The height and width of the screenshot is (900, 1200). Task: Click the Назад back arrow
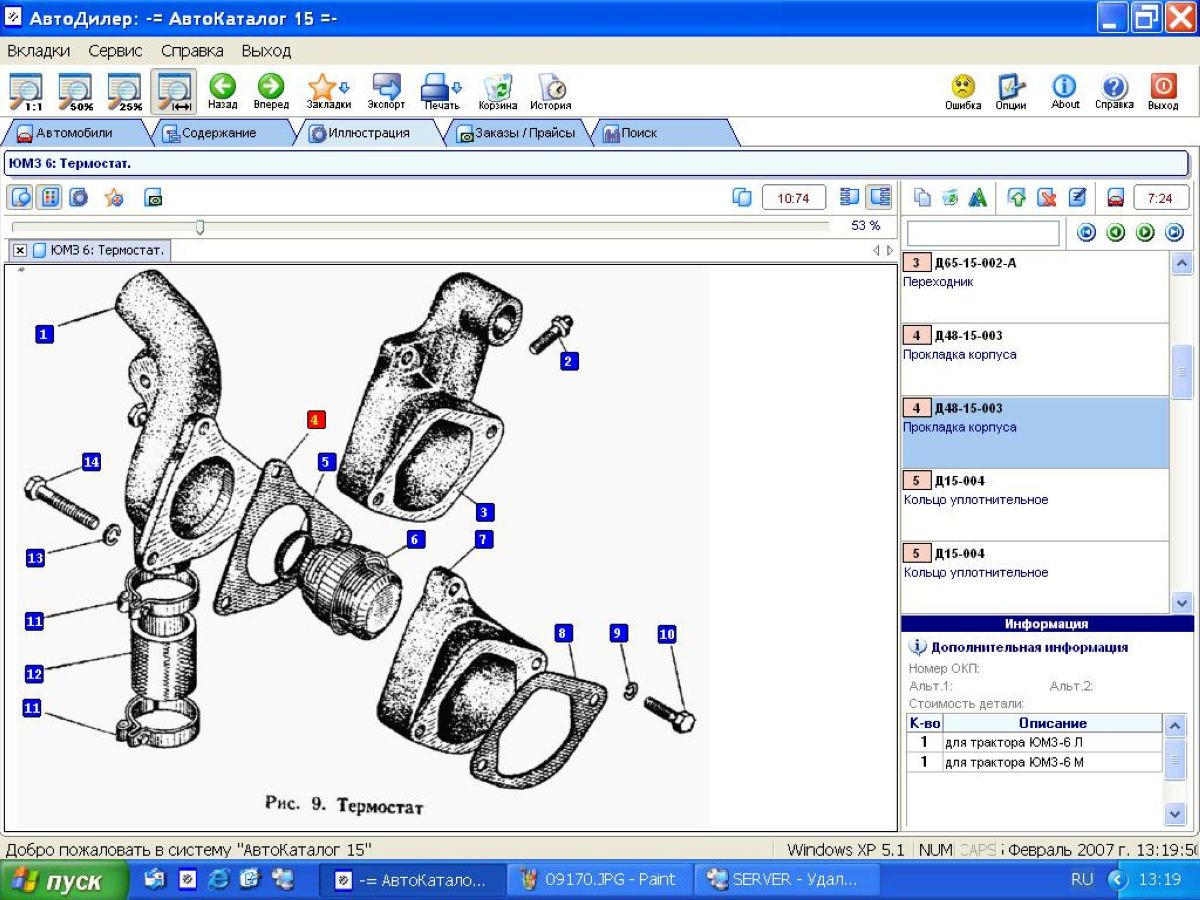[222, 91]
